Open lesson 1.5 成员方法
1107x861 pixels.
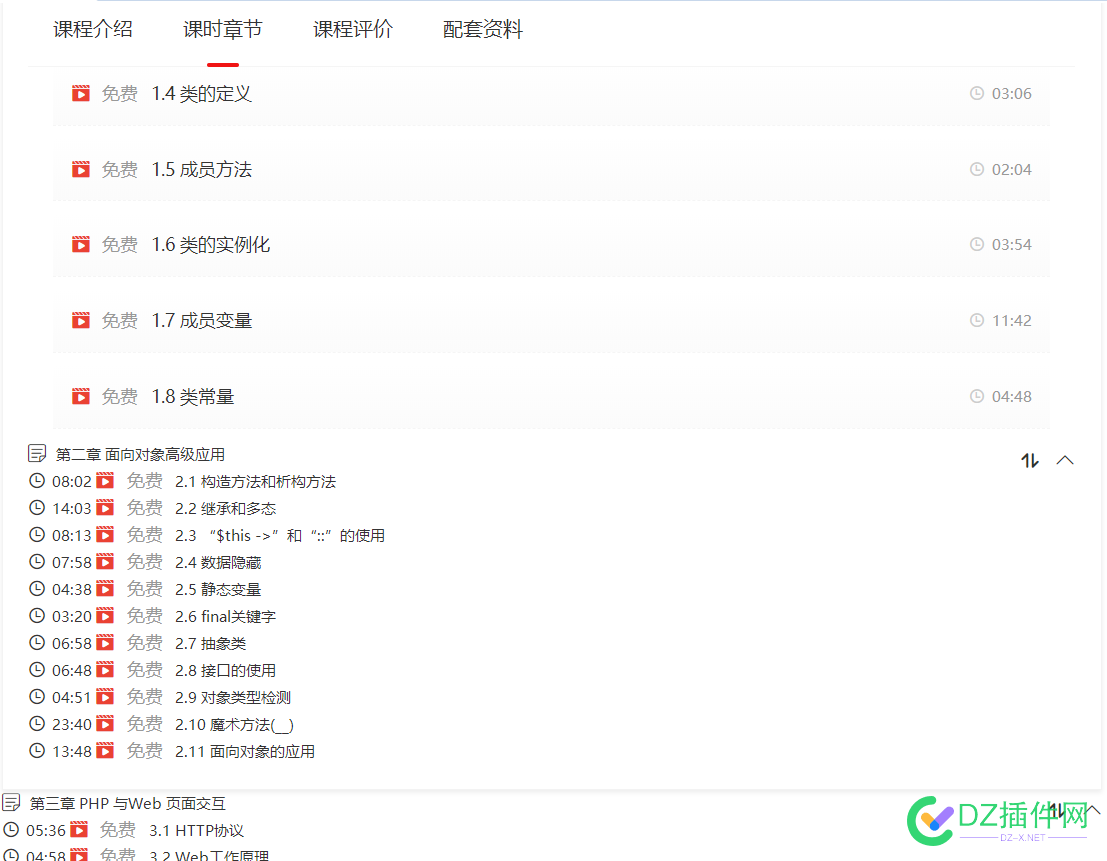(202, 170)
